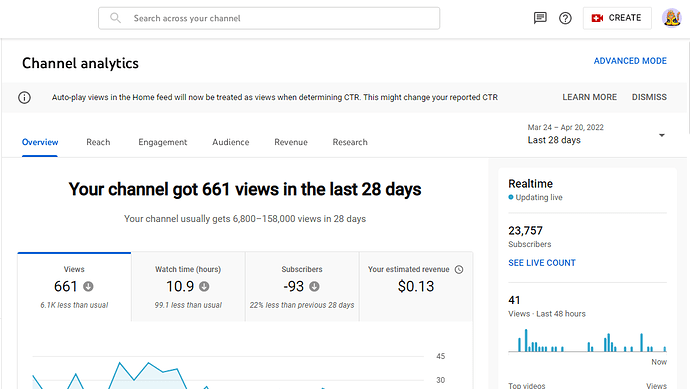Viewport: 690px width, 389px height.
Task: Click the 'Channel analytics' heading
Action: [80, 63]
